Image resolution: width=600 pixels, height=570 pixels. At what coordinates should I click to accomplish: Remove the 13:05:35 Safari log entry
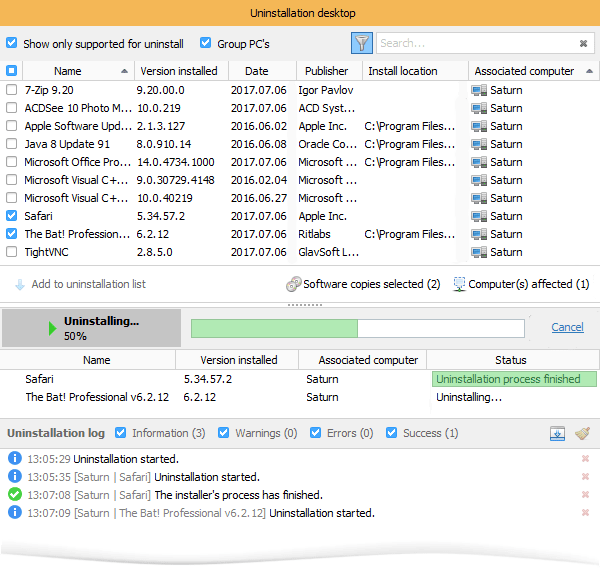point(585,477)
